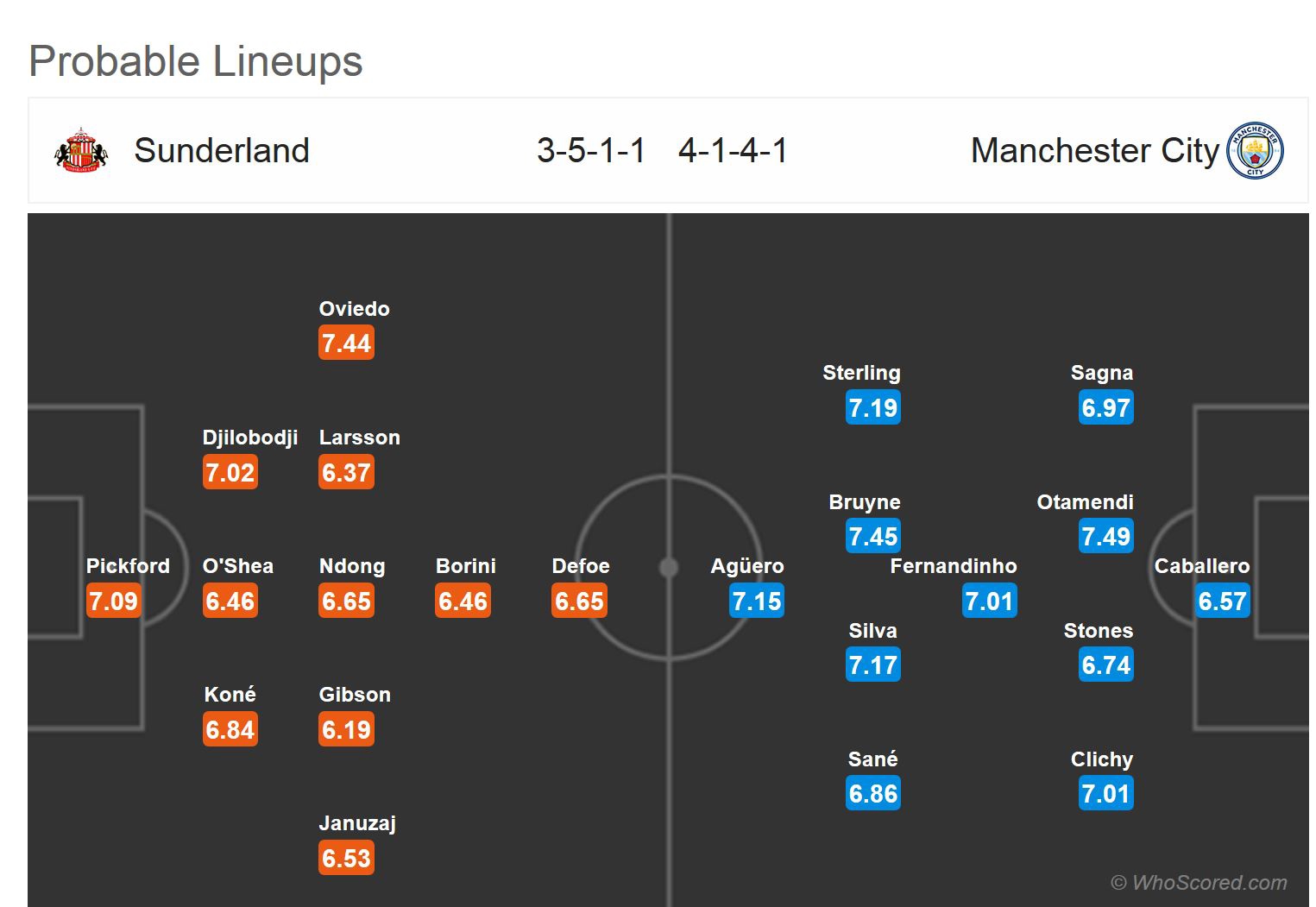Click the 4-1-4-1 formation text
The image size is (1316, 907).
coord(733,151)
